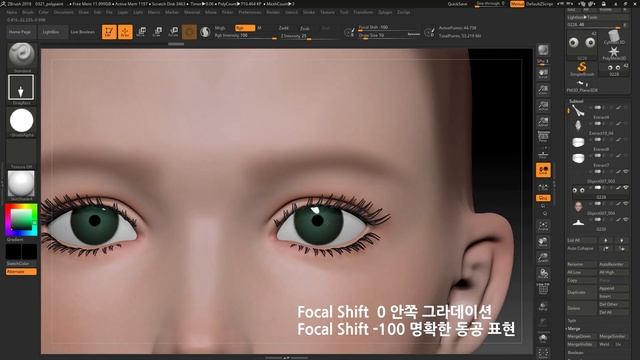
Task: Open the Texture menu
Action: [327, 12]
